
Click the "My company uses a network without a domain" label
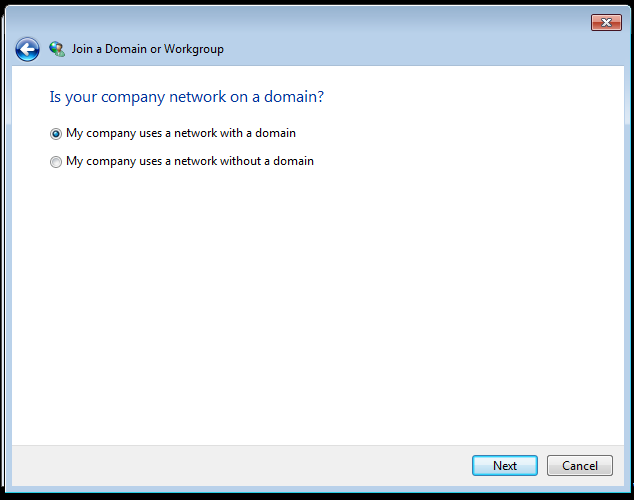coord(190,161)
